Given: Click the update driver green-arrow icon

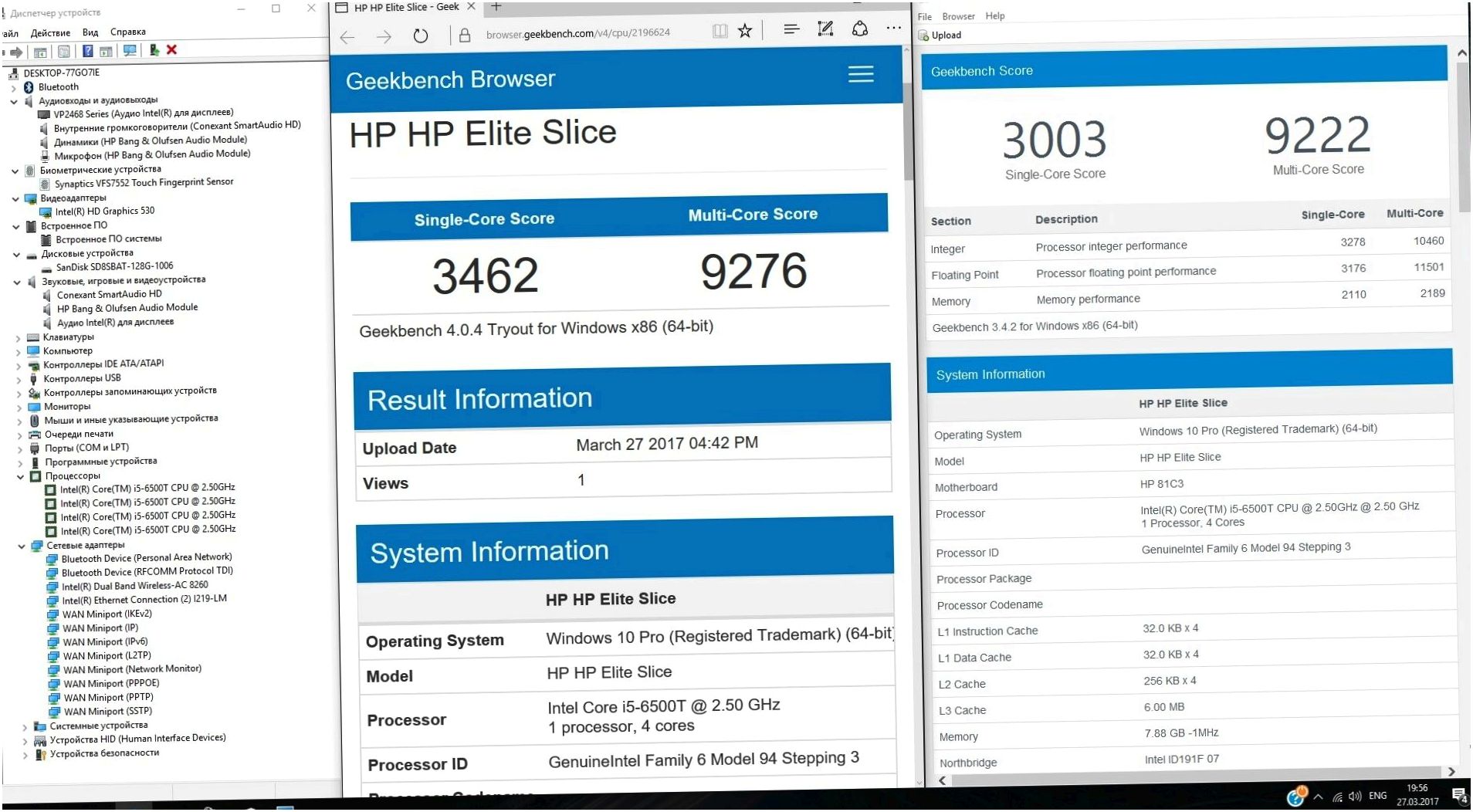Looking at the screenshot, I should [154, 50].
